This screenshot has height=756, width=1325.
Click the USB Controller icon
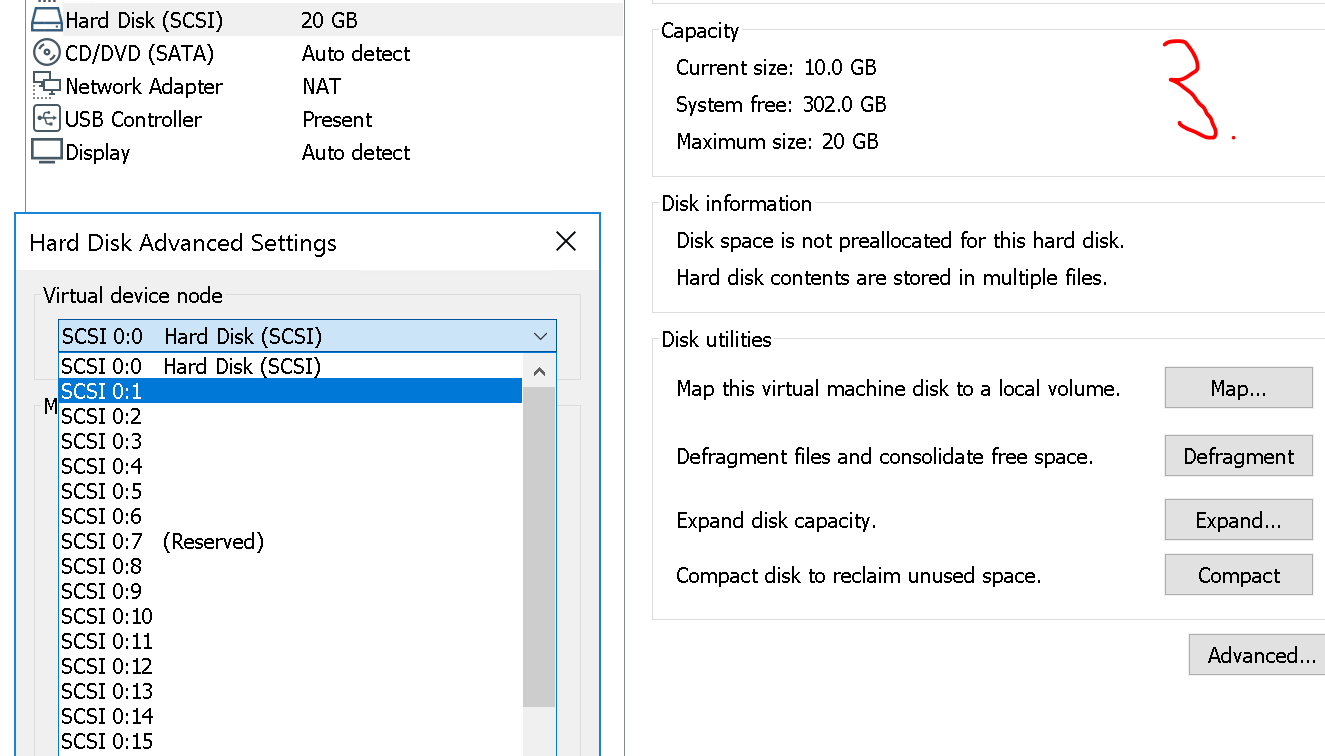tap(47, 119)
